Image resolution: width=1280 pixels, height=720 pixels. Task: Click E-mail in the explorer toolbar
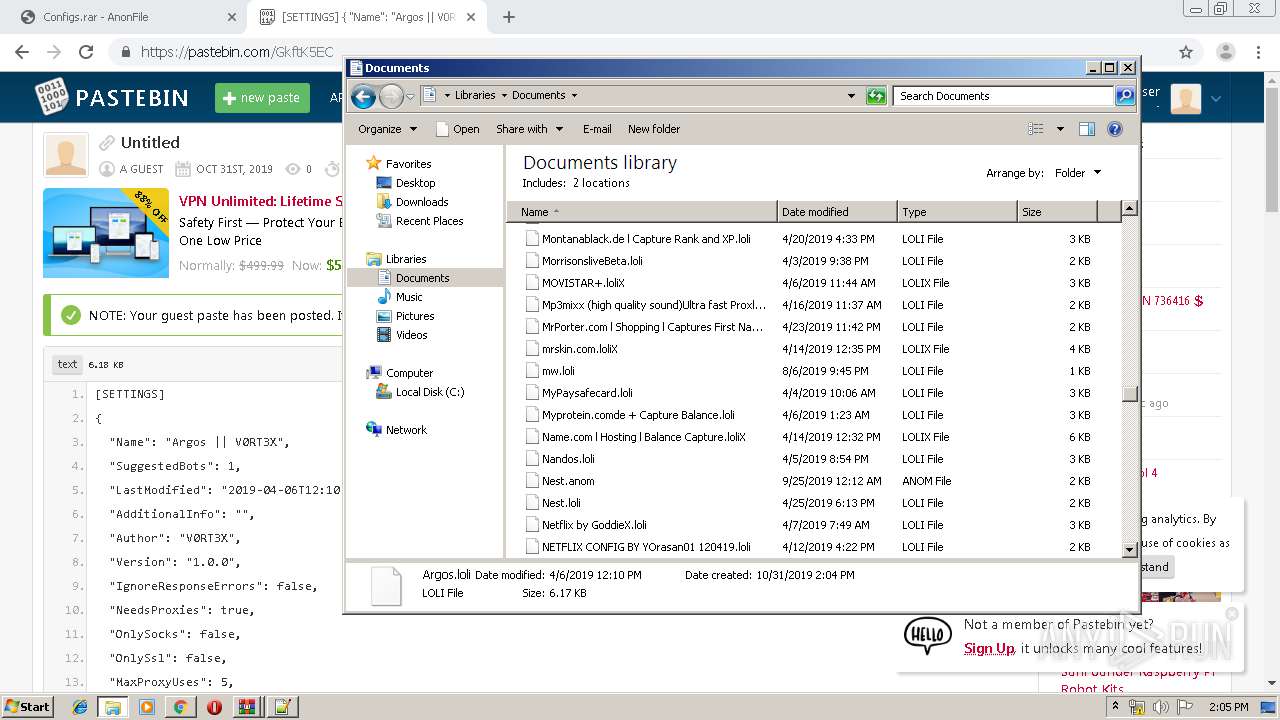pyautogui.click(x=597, y=129)
